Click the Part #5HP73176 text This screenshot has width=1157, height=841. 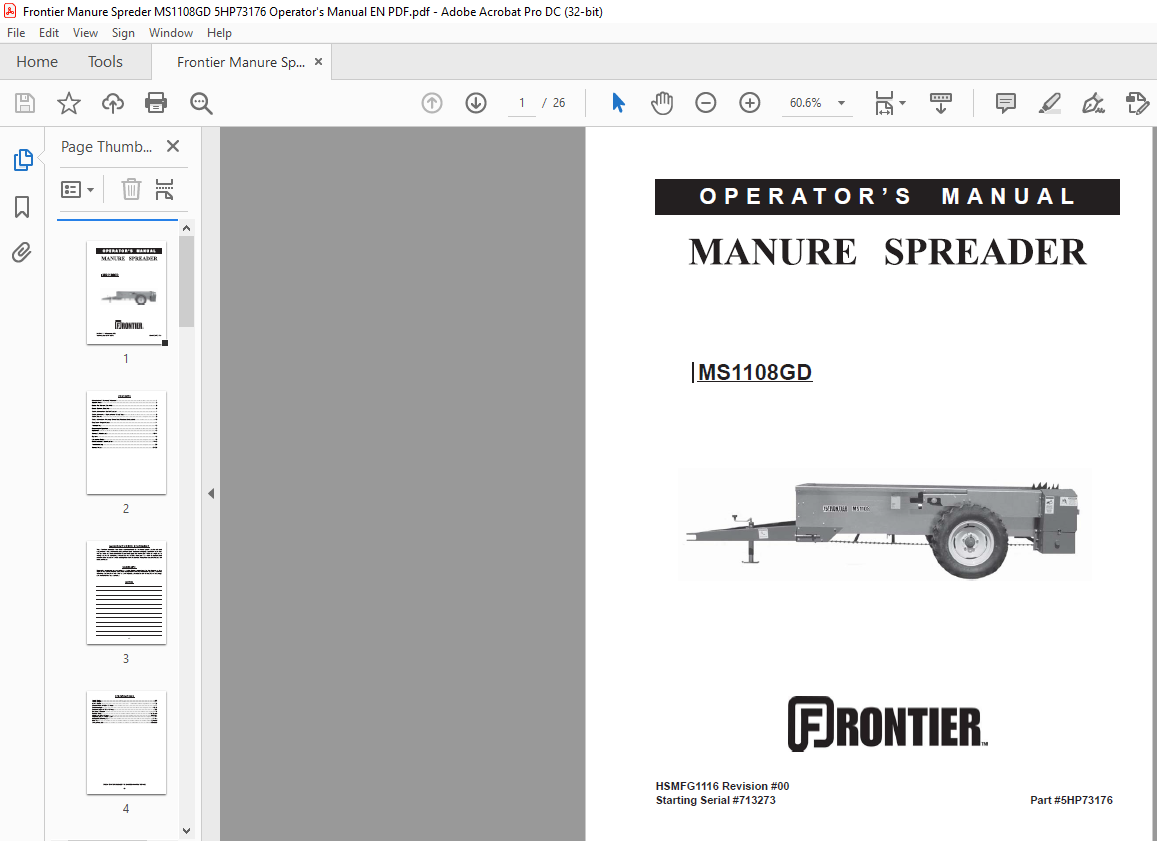click(x=1071, y=800)
